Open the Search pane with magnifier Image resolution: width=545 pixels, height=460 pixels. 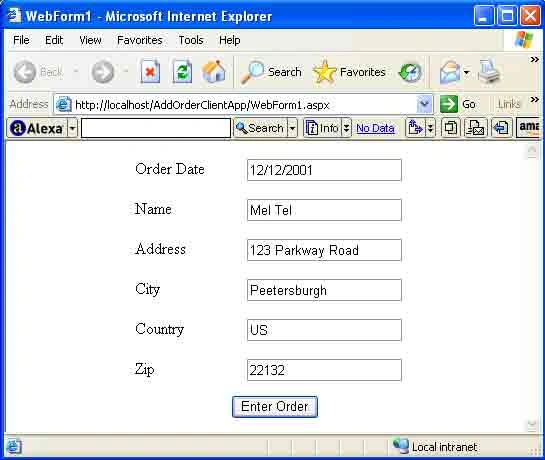(271, 72)
